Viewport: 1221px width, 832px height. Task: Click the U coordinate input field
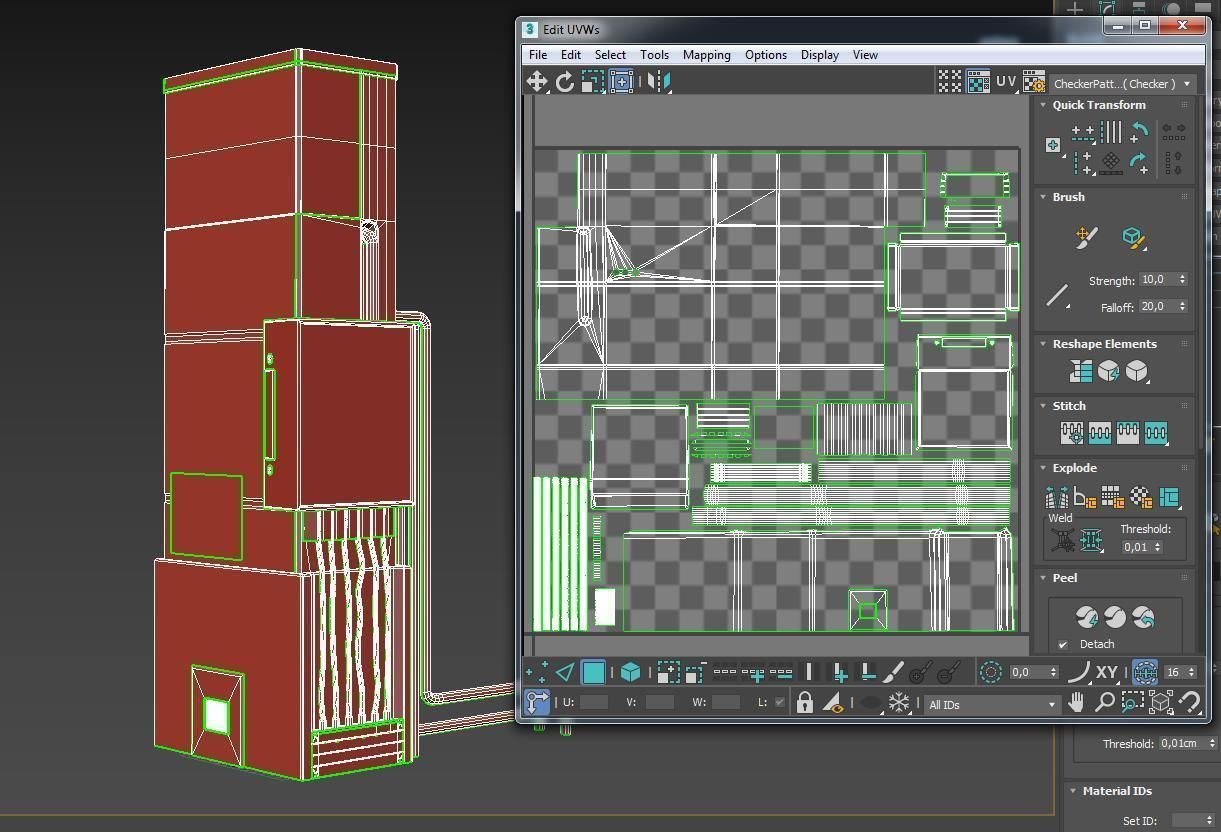(594, 702)
